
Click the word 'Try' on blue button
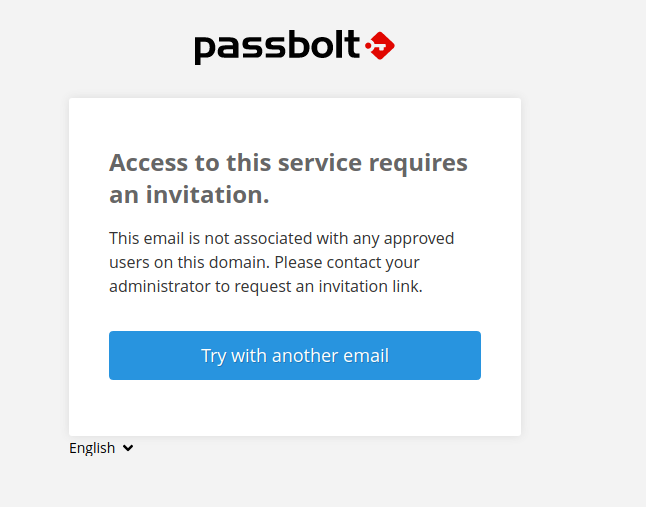[x=213, y=355]
